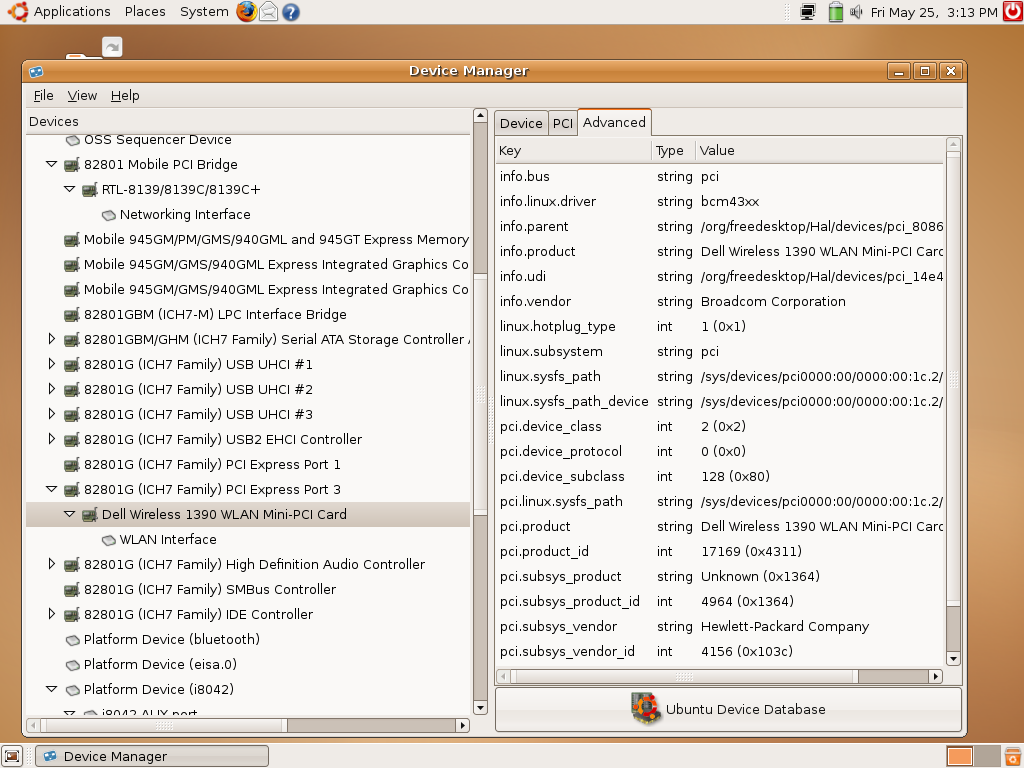Viewport: 1024px width, 768px height.
Task: Sort by the Key column header
Action: pos(573,151)
